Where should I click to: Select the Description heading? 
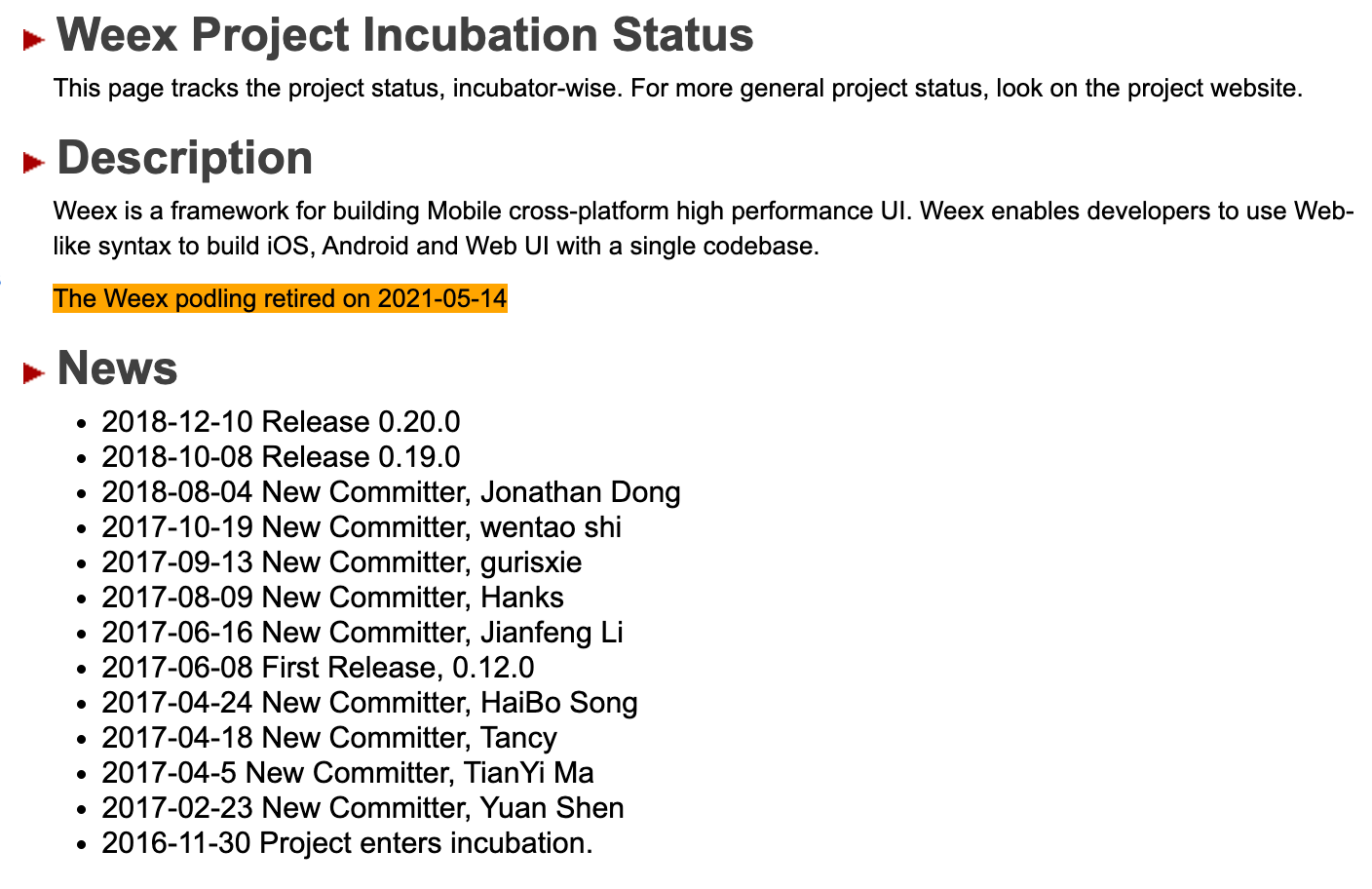click(x=185, y=159)
